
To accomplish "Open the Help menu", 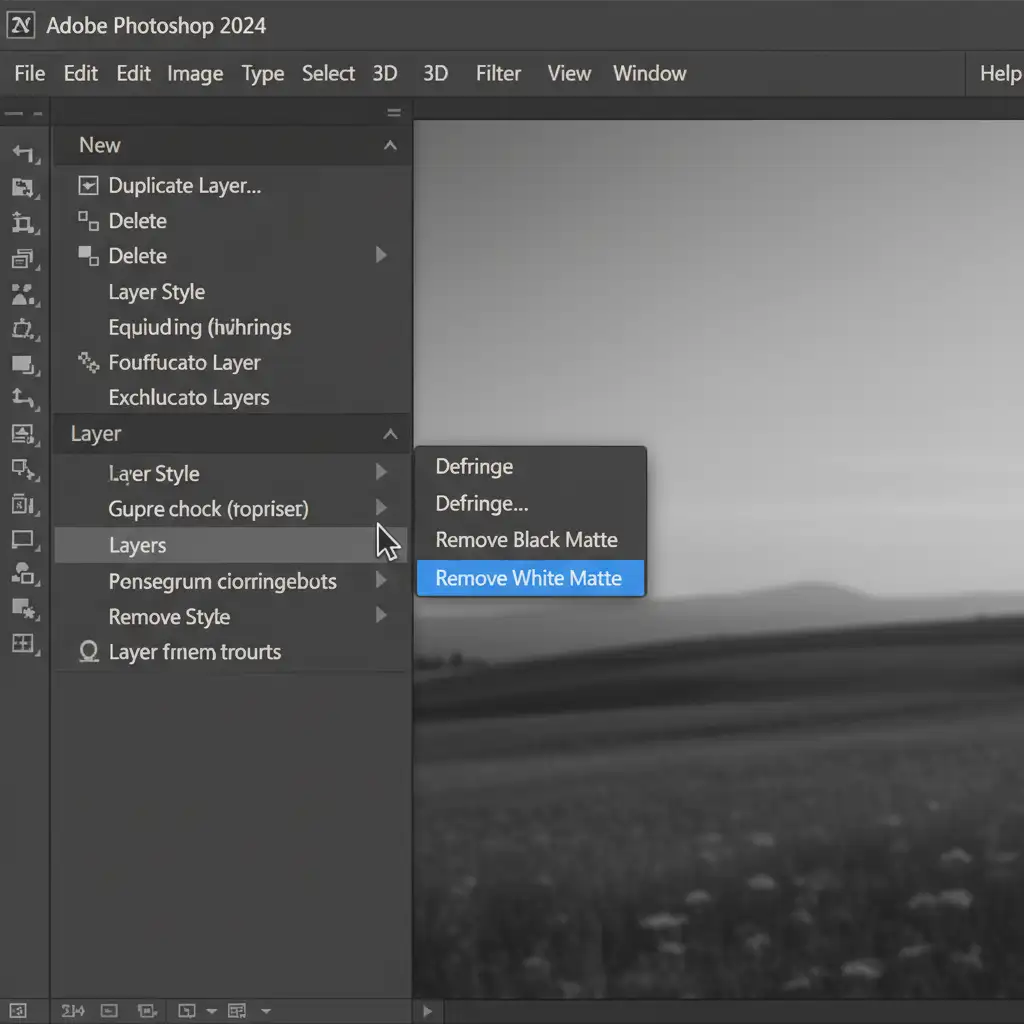I will coord(999,73).
